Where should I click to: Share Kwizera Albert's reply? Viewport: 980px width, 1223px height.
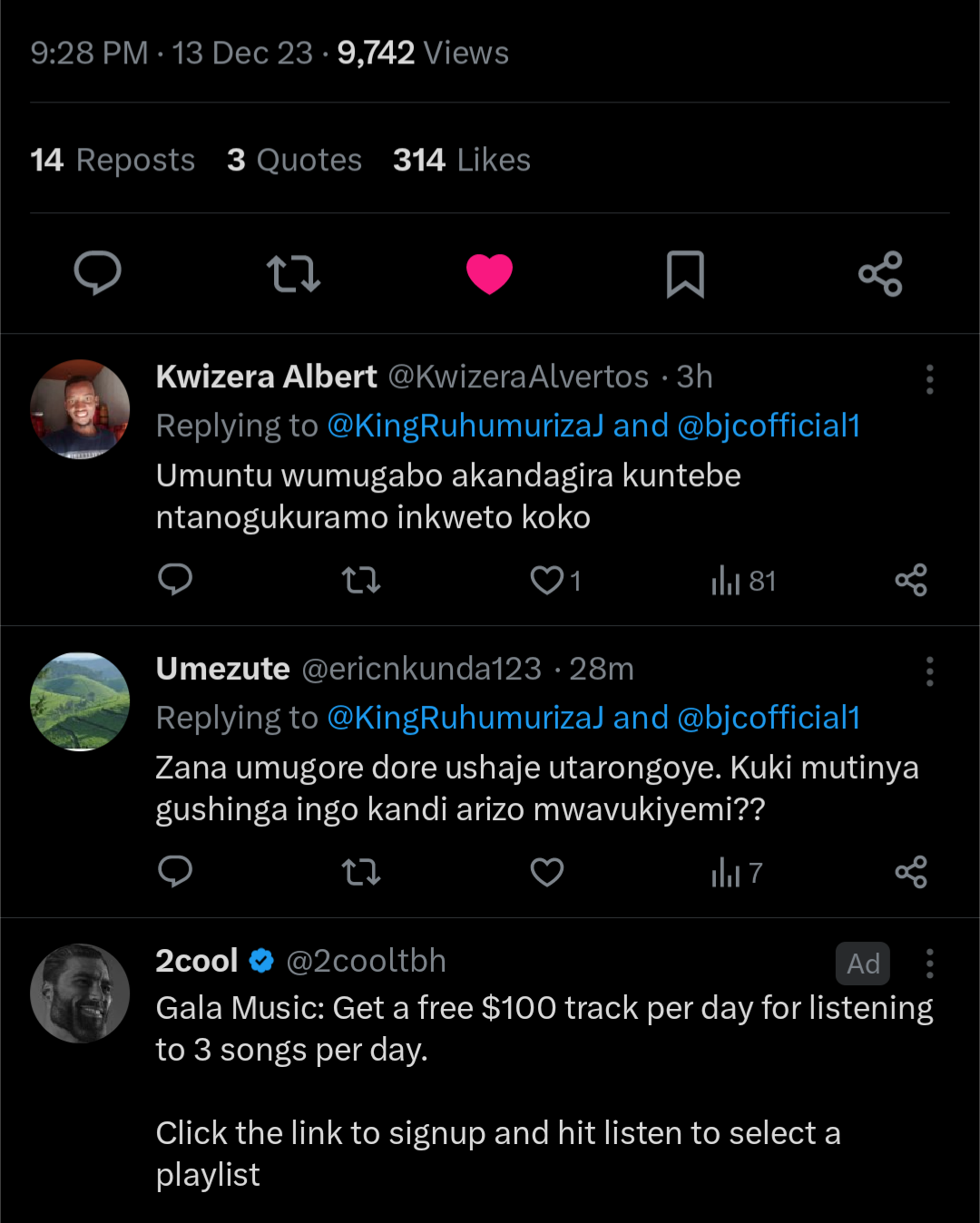(x=910, y=580)
